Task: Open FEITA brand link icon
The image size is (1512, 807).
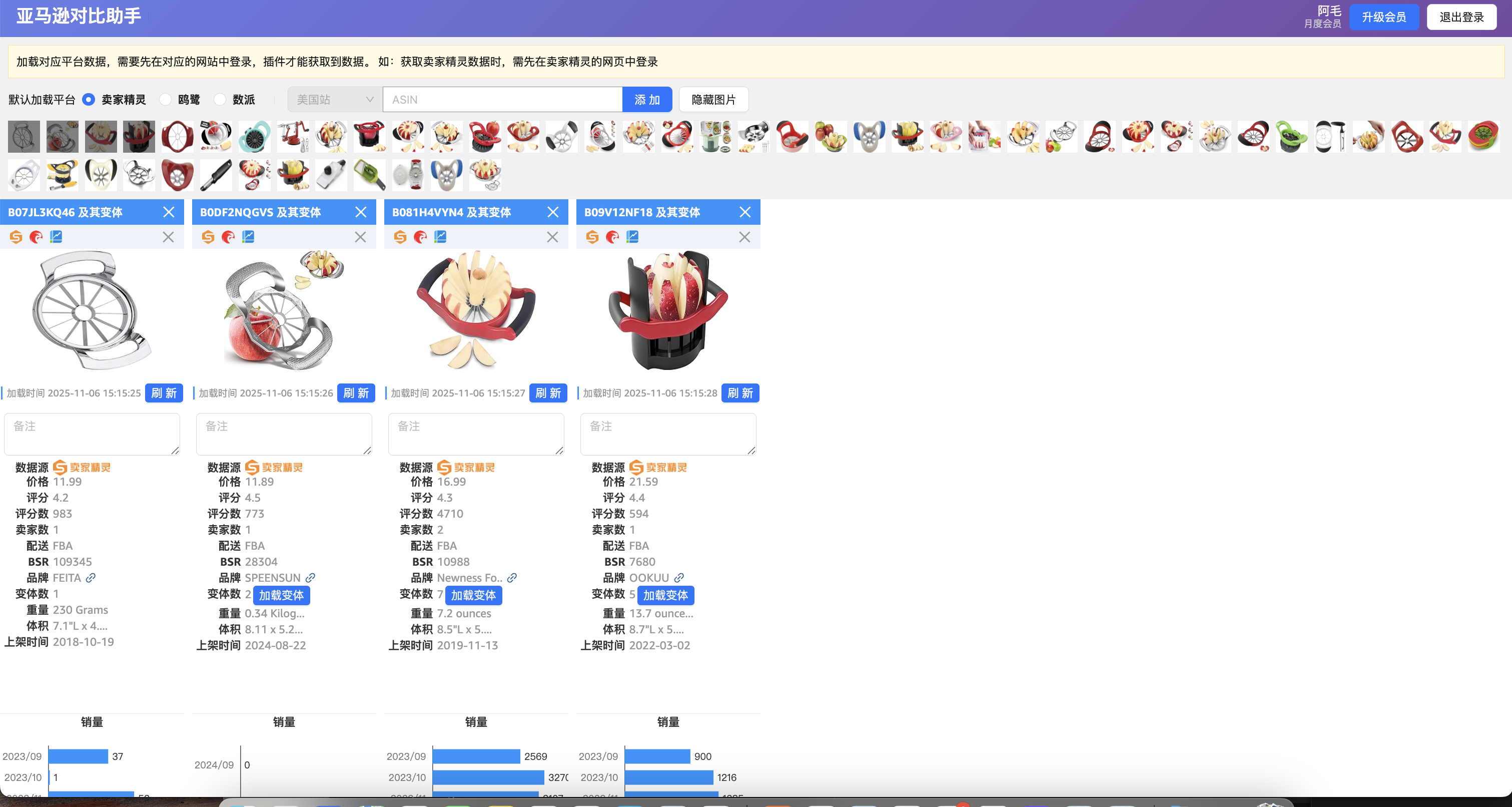Action: click(x=91, y=578)
